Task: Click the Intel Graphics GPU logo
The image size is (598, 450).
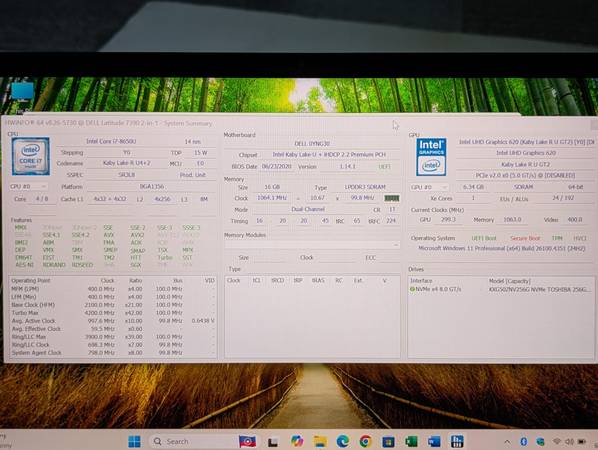Action: [431, 157]
